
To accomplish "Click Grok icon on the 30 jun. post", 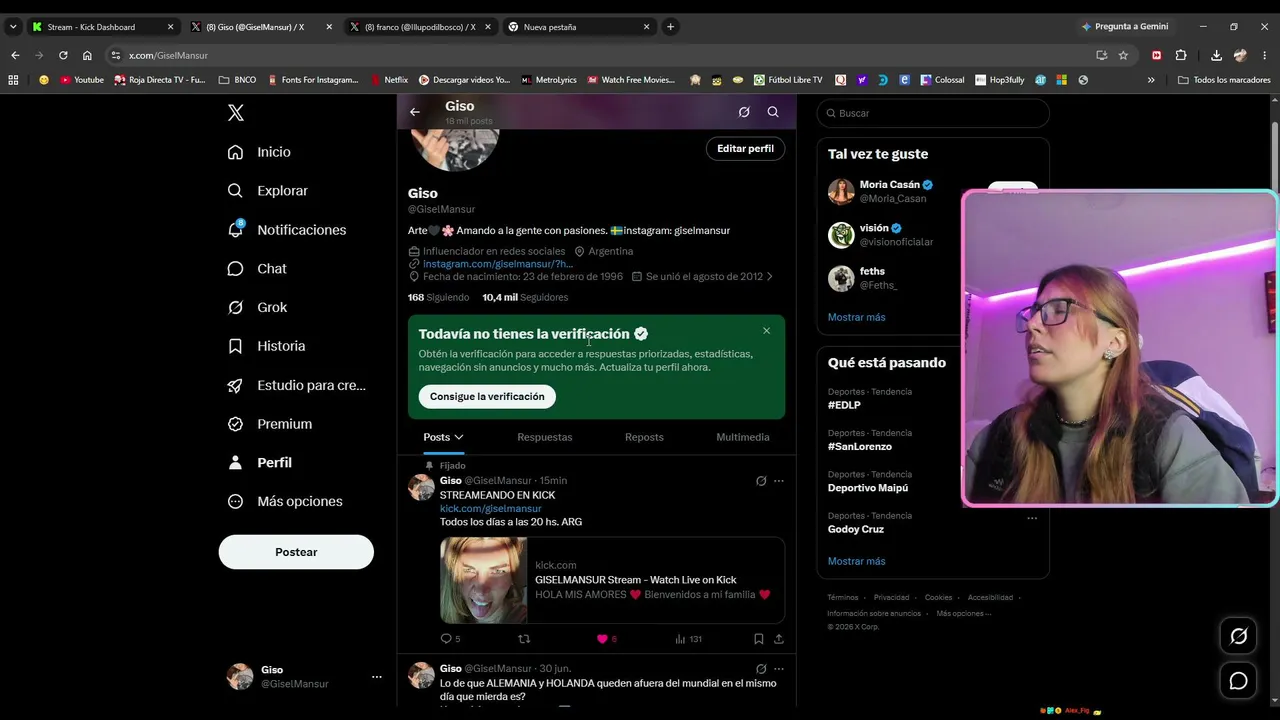I will [761, 669].
